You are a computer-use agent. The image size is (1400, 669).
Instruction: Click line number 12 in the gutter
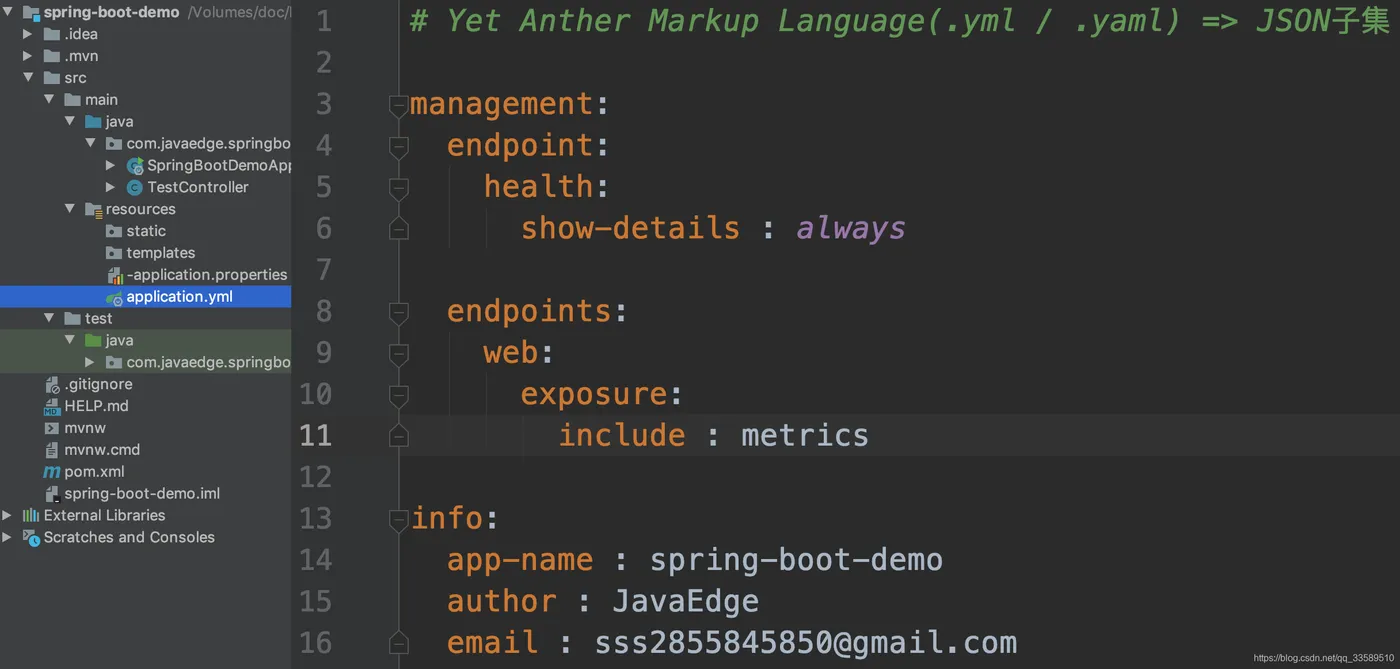[x=316, y=477]
